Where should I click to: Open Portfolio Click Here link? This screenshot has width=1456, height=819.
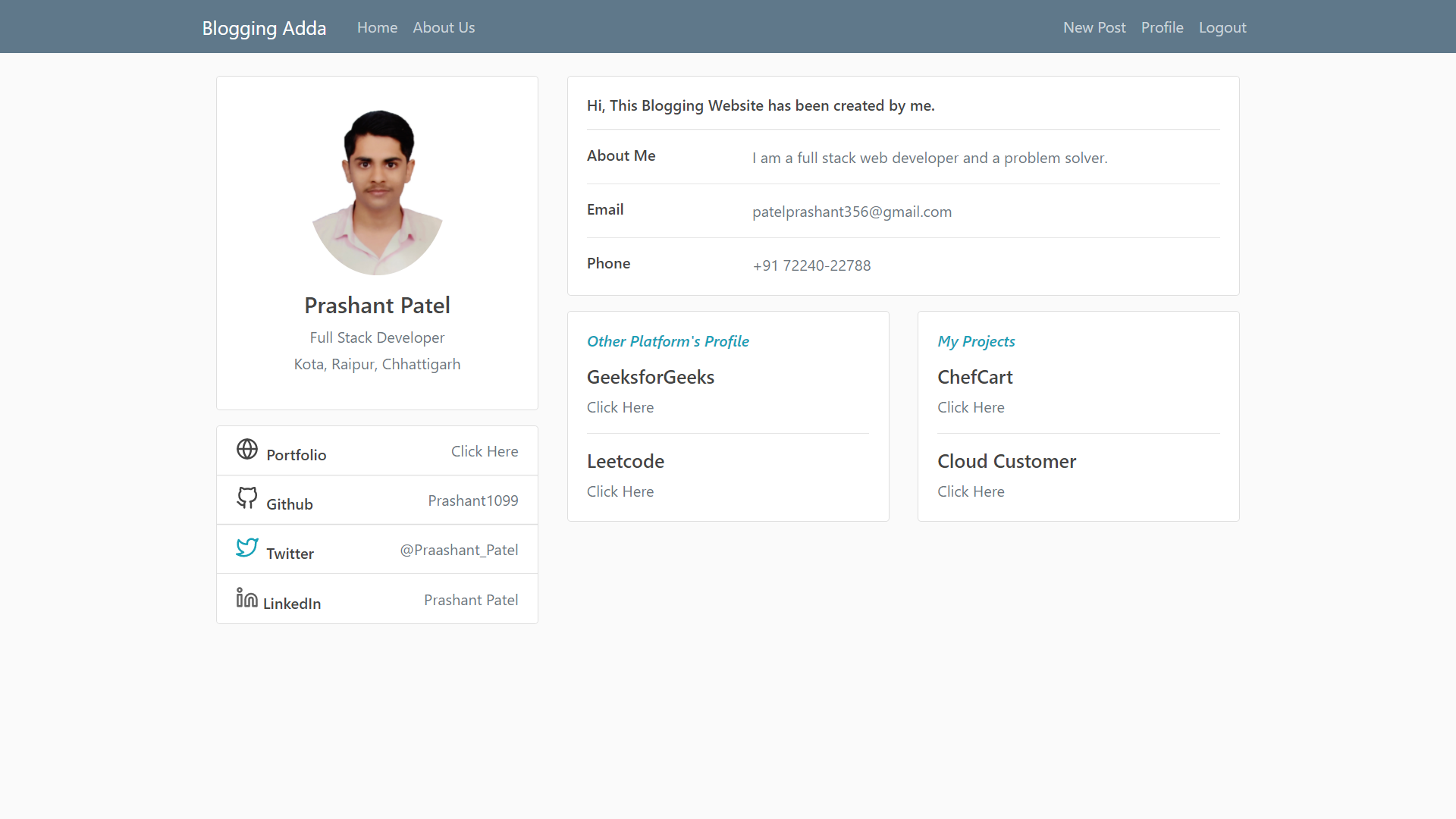coord(485,451)
